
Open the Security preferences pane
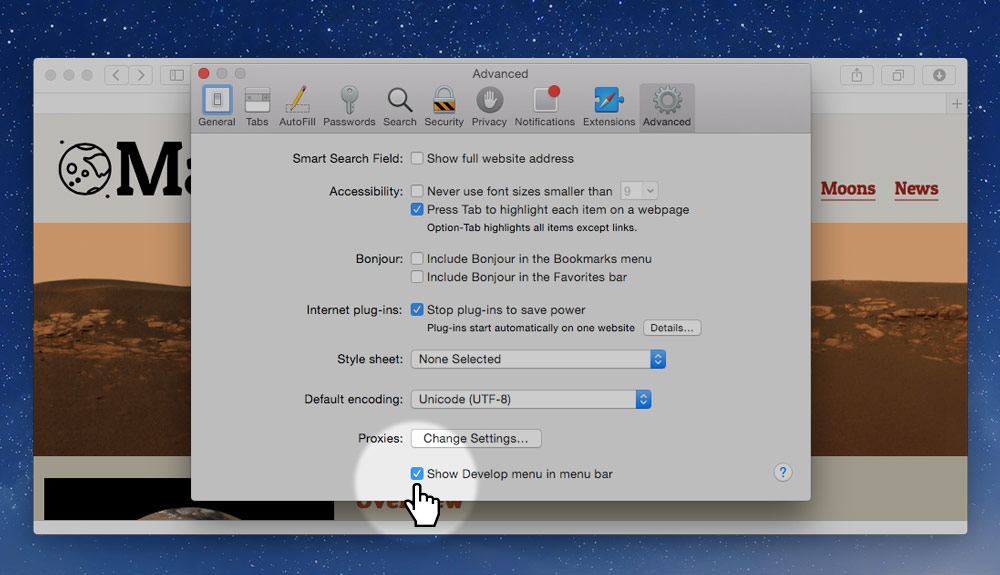click(444, 107)
